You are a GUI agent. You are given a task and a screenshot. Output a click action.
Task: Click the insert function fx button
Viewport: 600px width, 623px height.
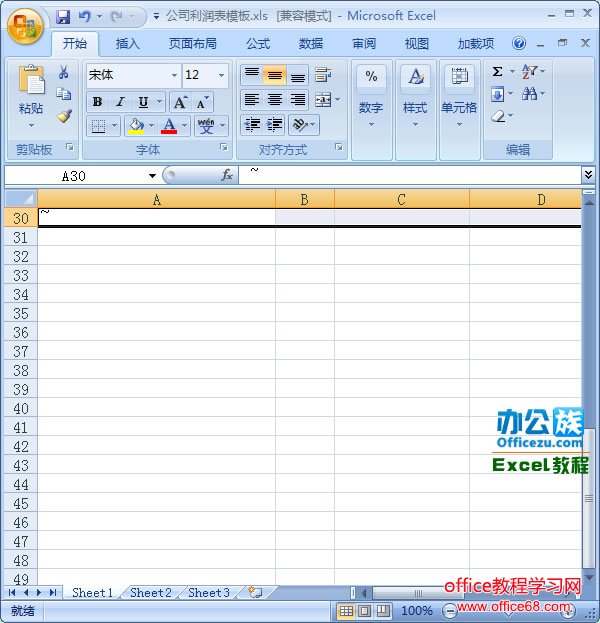227,175
